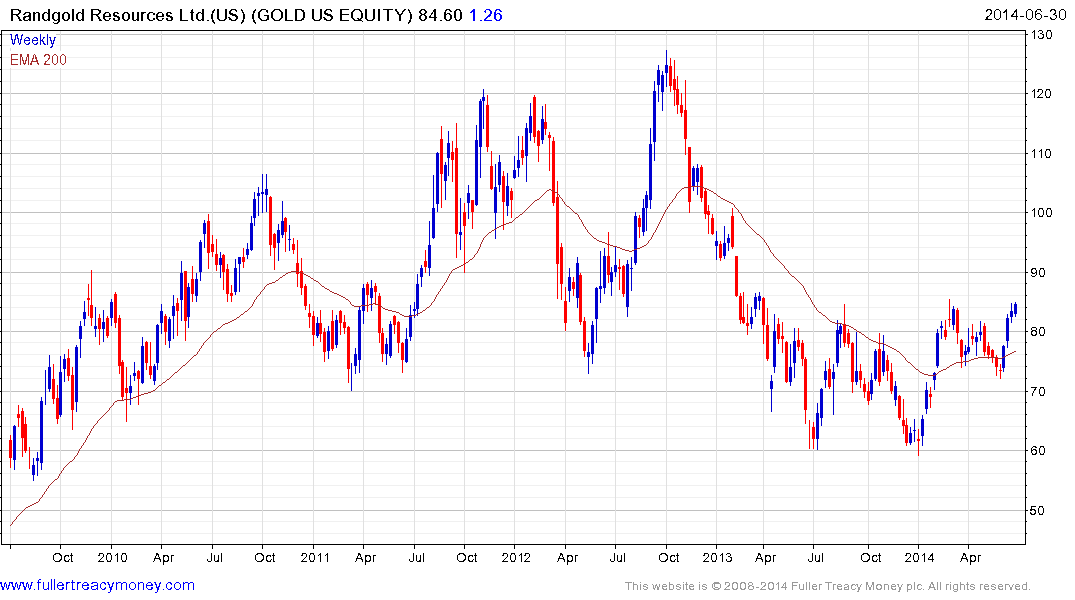
Task: Click the 120 price axis label
Action: [1041, 94]
